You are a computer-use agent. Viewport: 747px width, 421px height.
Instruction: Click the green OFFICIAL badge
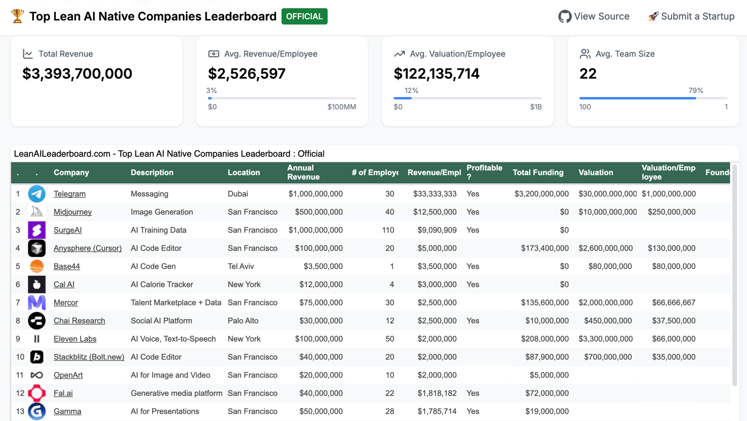[304, 16]
